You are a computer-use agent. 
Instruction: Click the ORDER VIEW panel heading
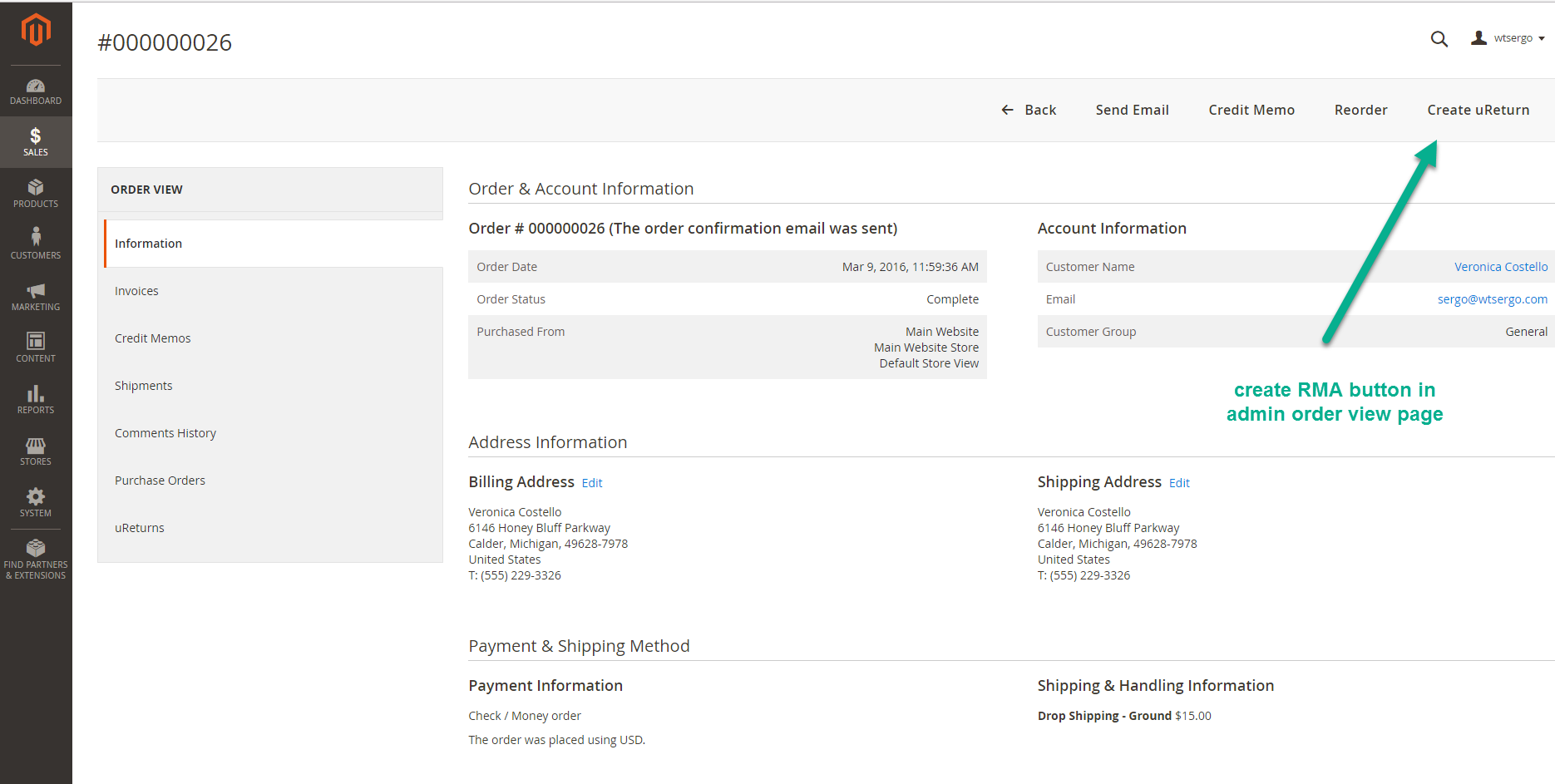[x=146, y=190]
